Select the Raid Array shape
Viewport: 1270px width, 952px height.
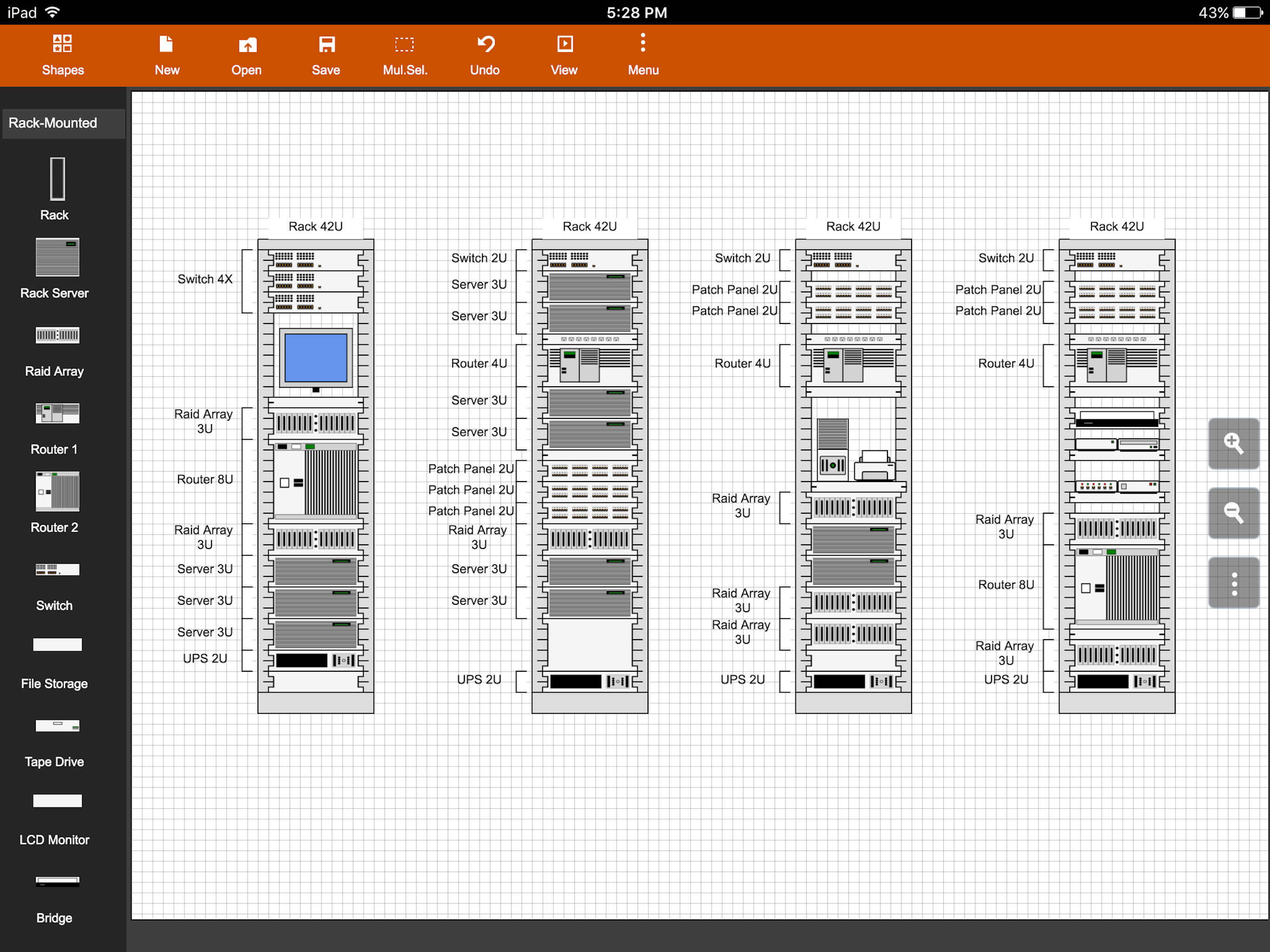coord(57,335)
